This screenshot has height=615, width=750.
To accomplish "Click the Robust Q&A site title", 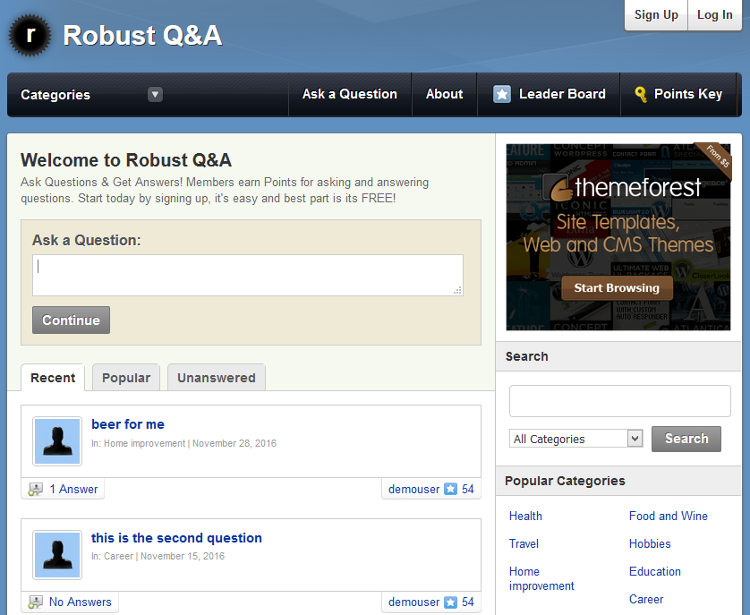I will point(143,35).
